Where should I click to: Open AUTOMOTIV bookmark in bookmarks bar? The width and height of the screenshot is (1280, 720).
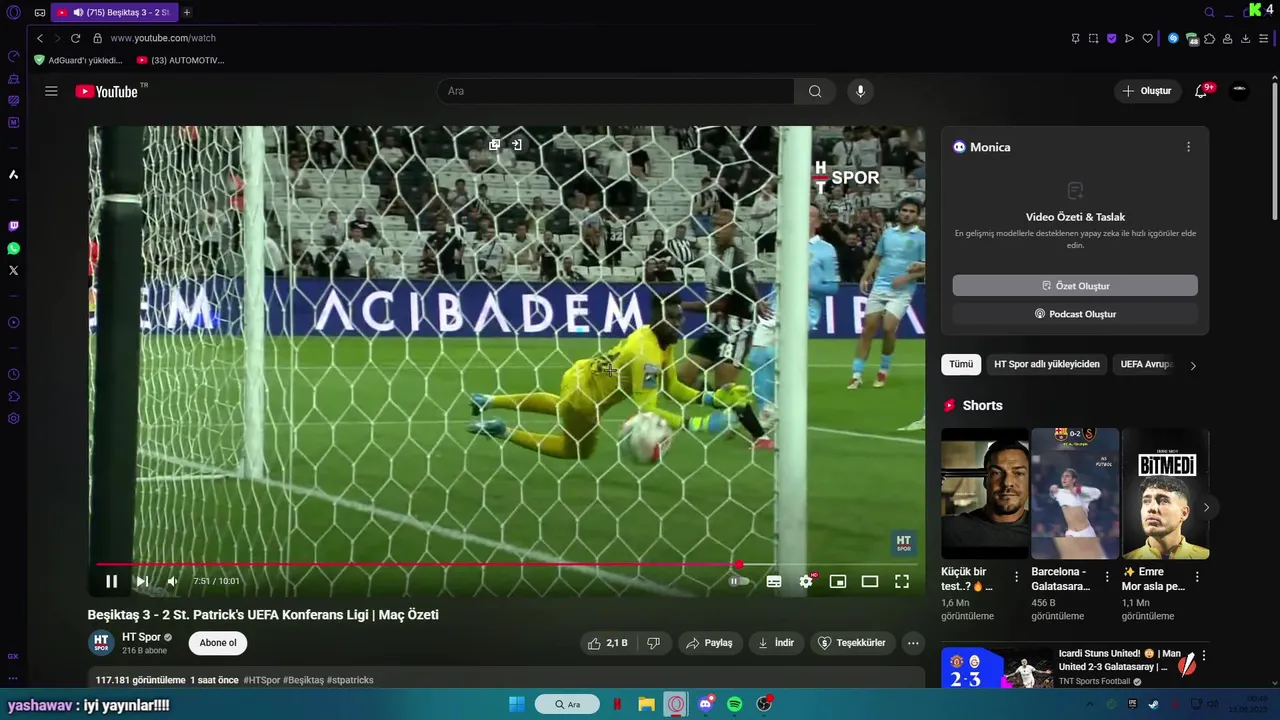click(181, 60)
